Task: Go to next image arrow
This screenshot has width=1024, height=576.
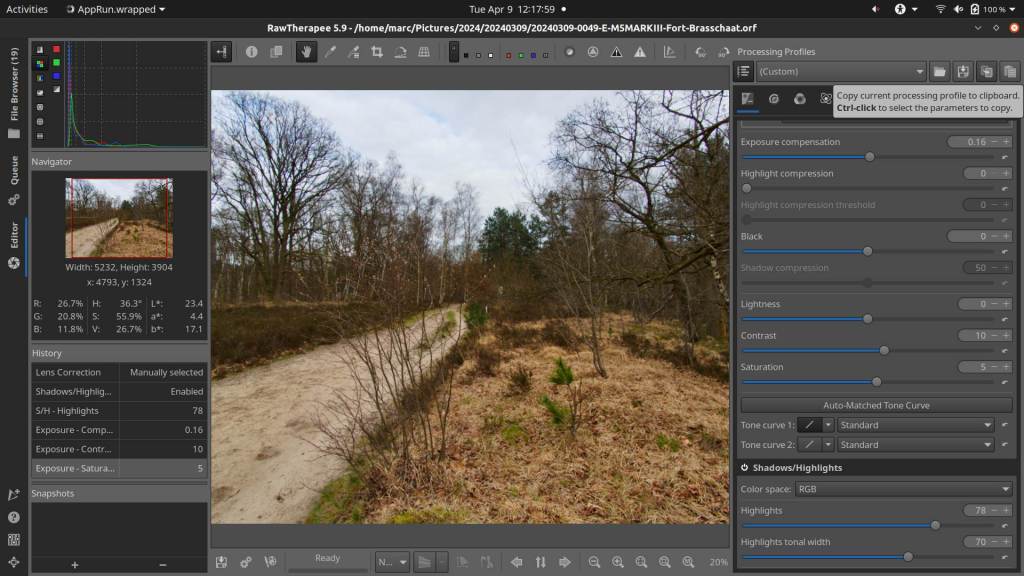Action: pos(565,562)
